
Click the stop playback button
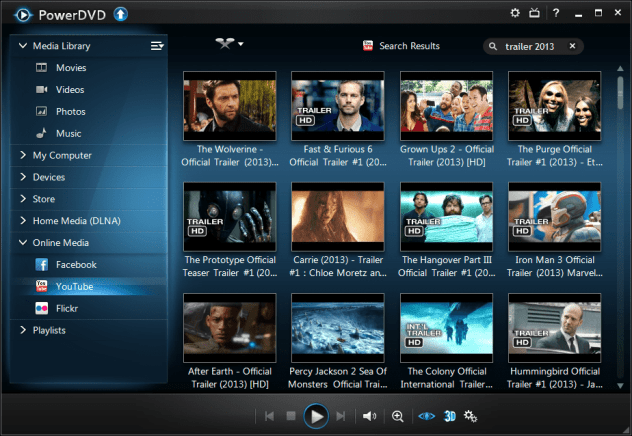[x=291, y=416]
